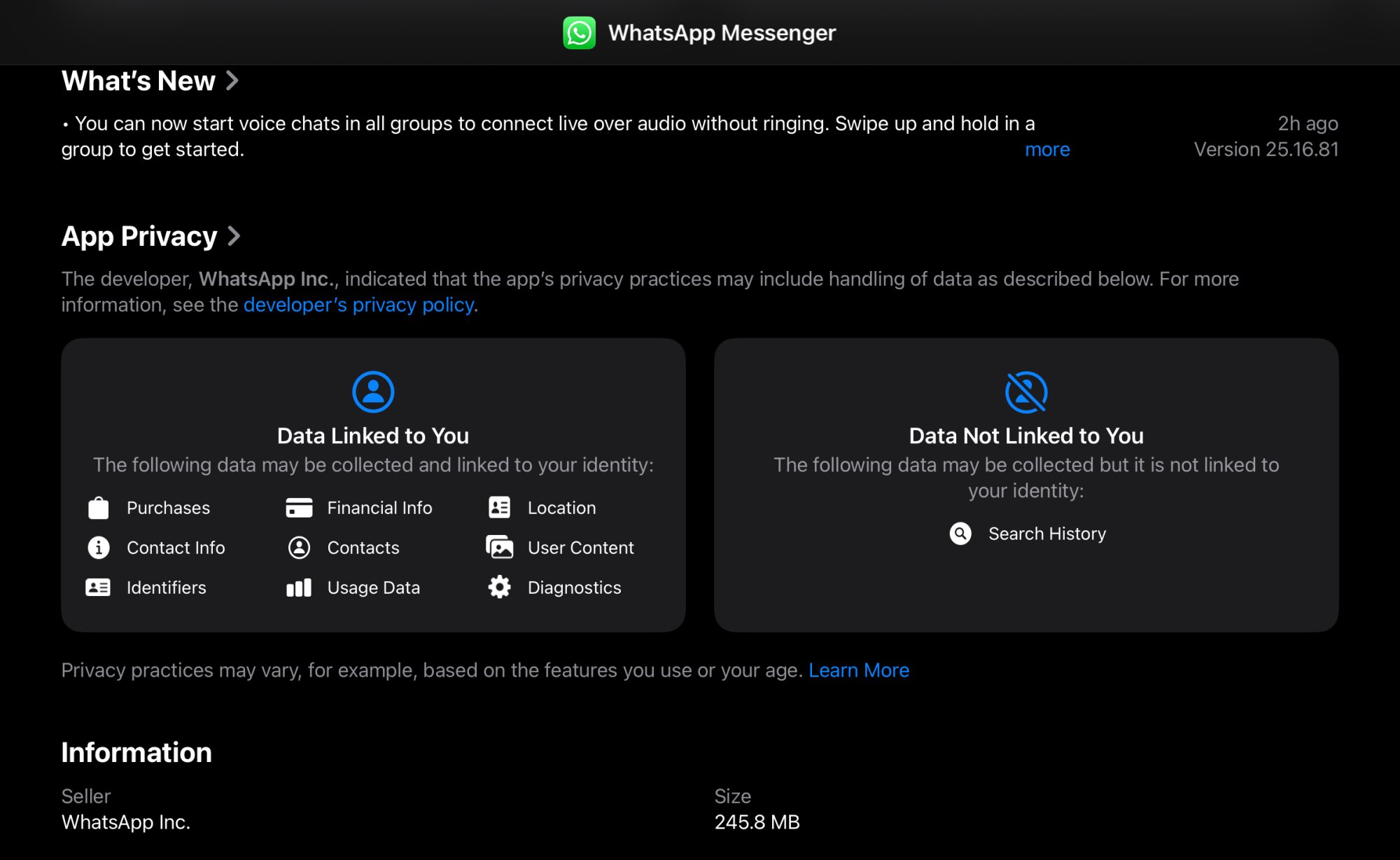1400x860 pixels.
Task: Click the Purchases shopping bag icon
Action: point(99,508)
